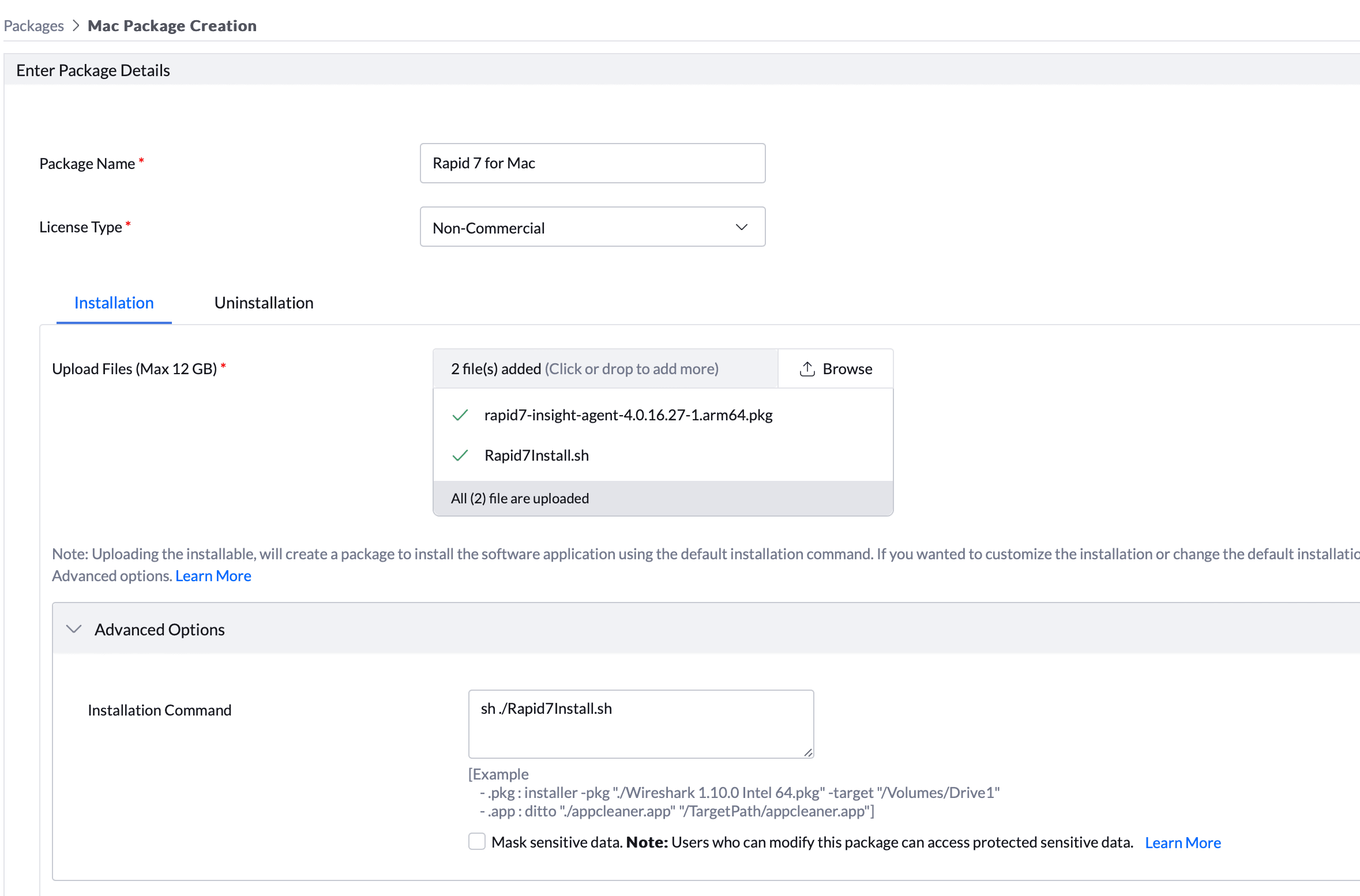
Task: Click the green checkmark next to Rapid7Install.sh
Action: pyautogui.click(x=460, y=455)
